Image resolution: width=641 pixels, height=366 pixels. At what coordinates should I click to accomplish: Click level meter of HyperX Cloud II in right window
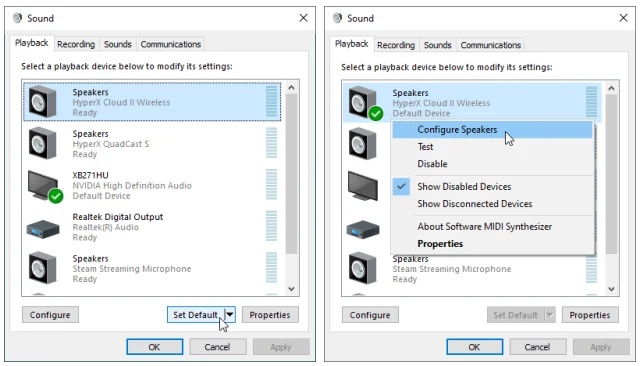click(592, 102)
